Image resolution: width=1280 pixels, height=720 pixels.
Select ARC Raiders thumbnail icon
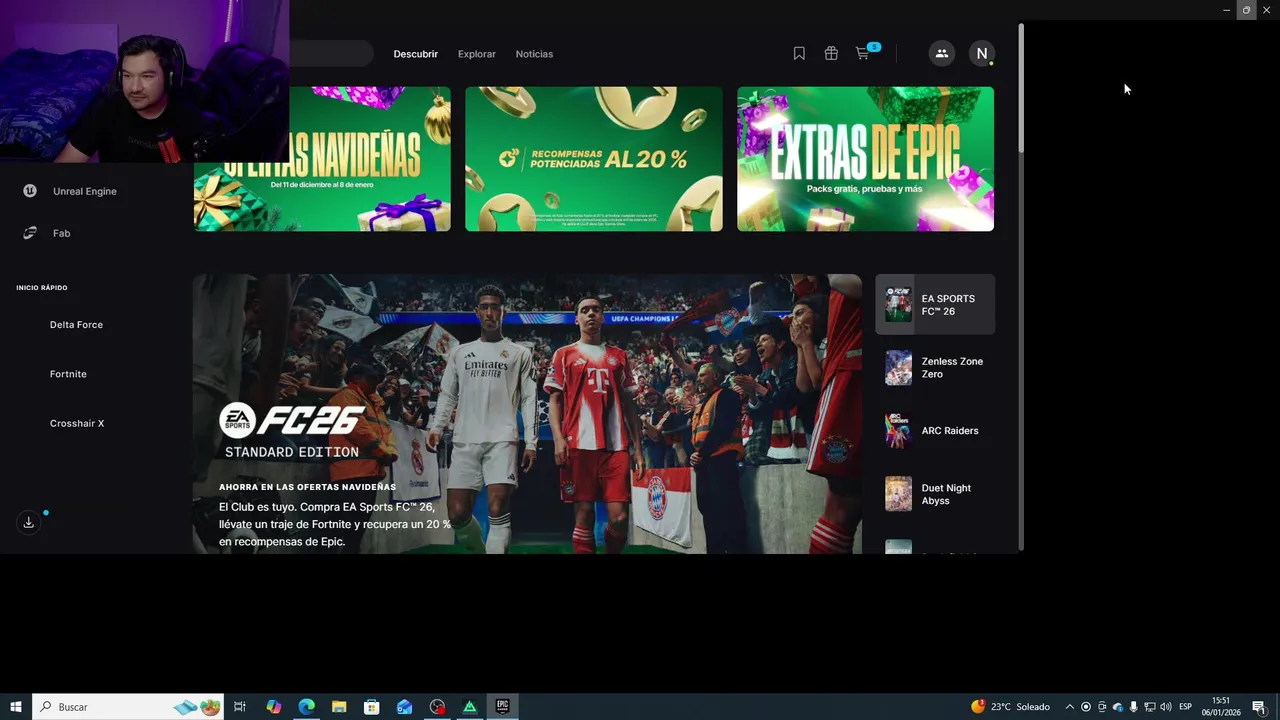898,431
